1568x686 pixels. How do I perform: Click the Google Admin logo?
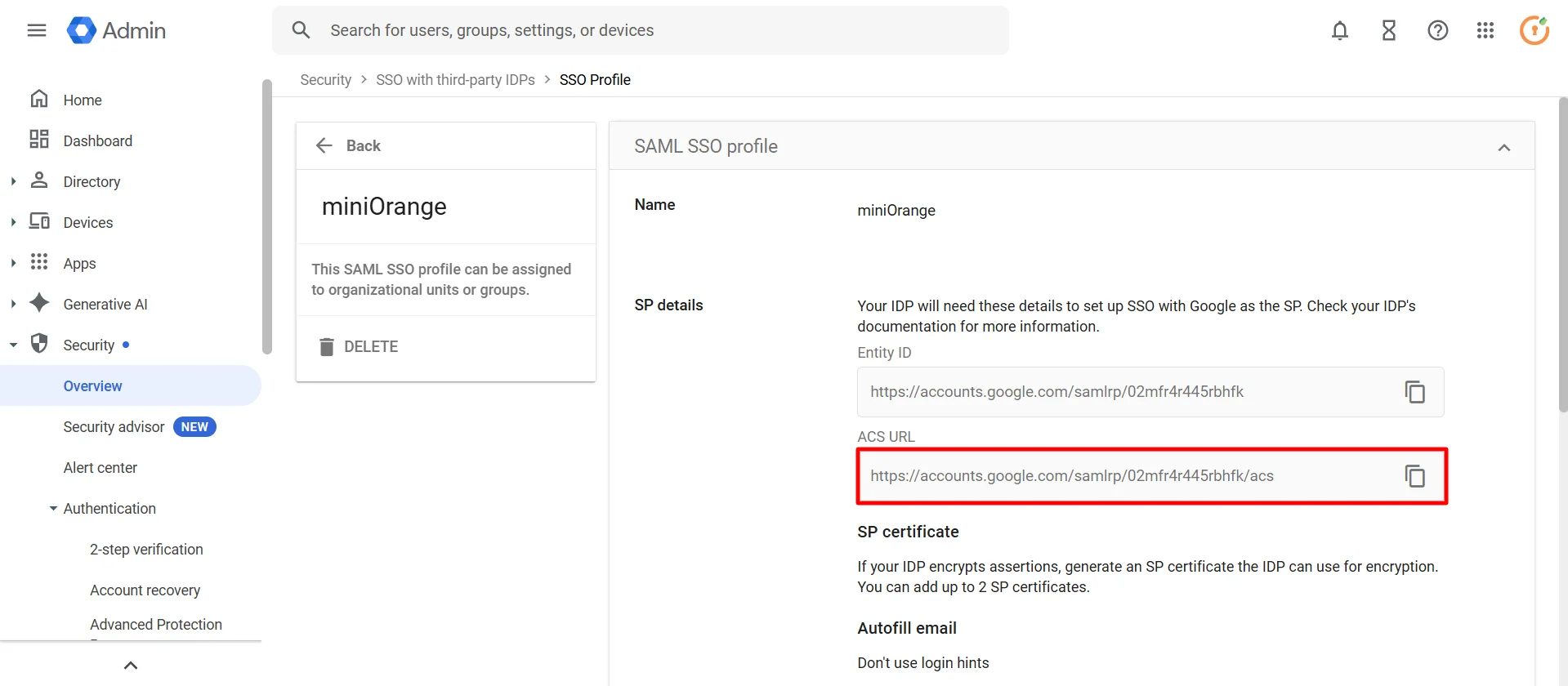(116, 30)
